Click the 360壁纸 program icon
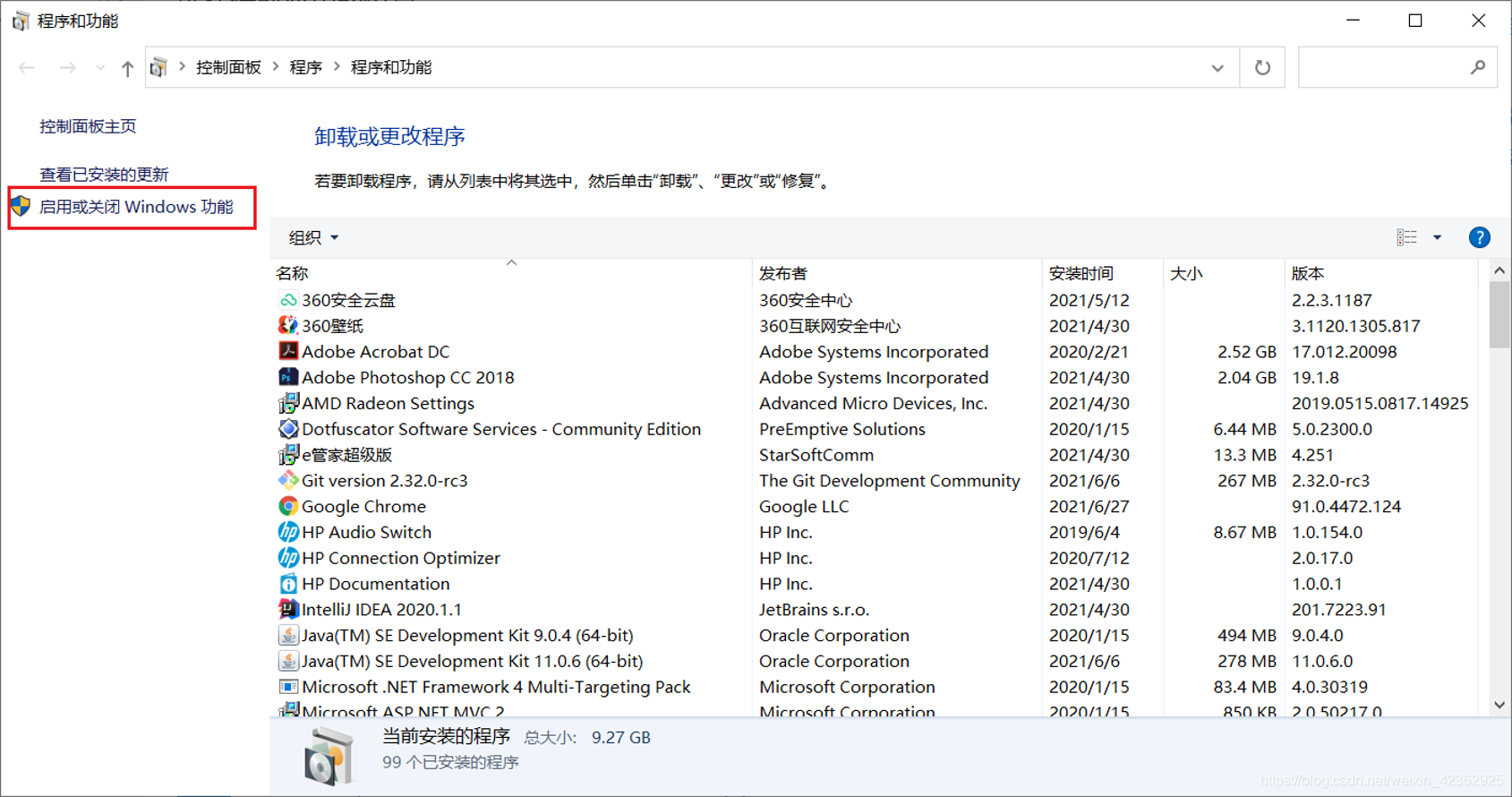 coord(288,326)
